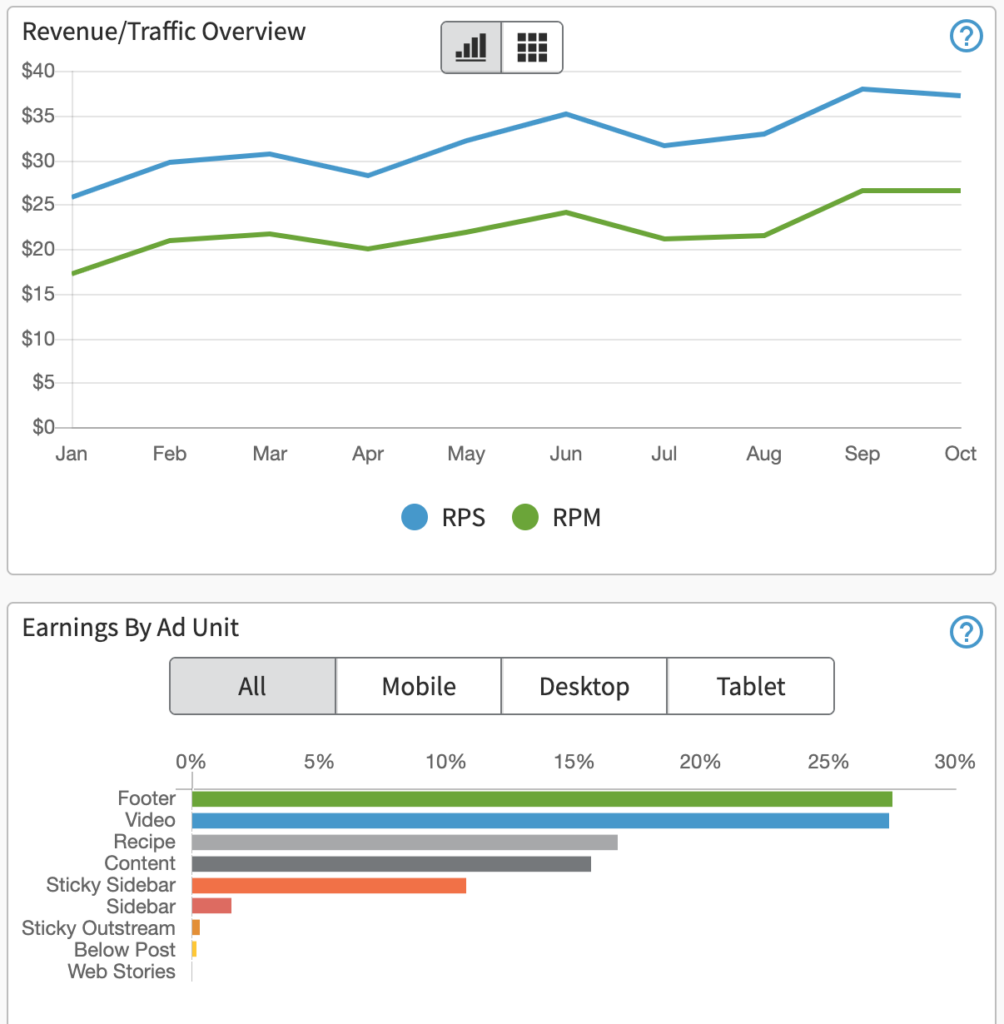The height and width of the screenshot is (1024, 1004).
Task: Click the red Sidebar bar
Action: pos(211,906)
